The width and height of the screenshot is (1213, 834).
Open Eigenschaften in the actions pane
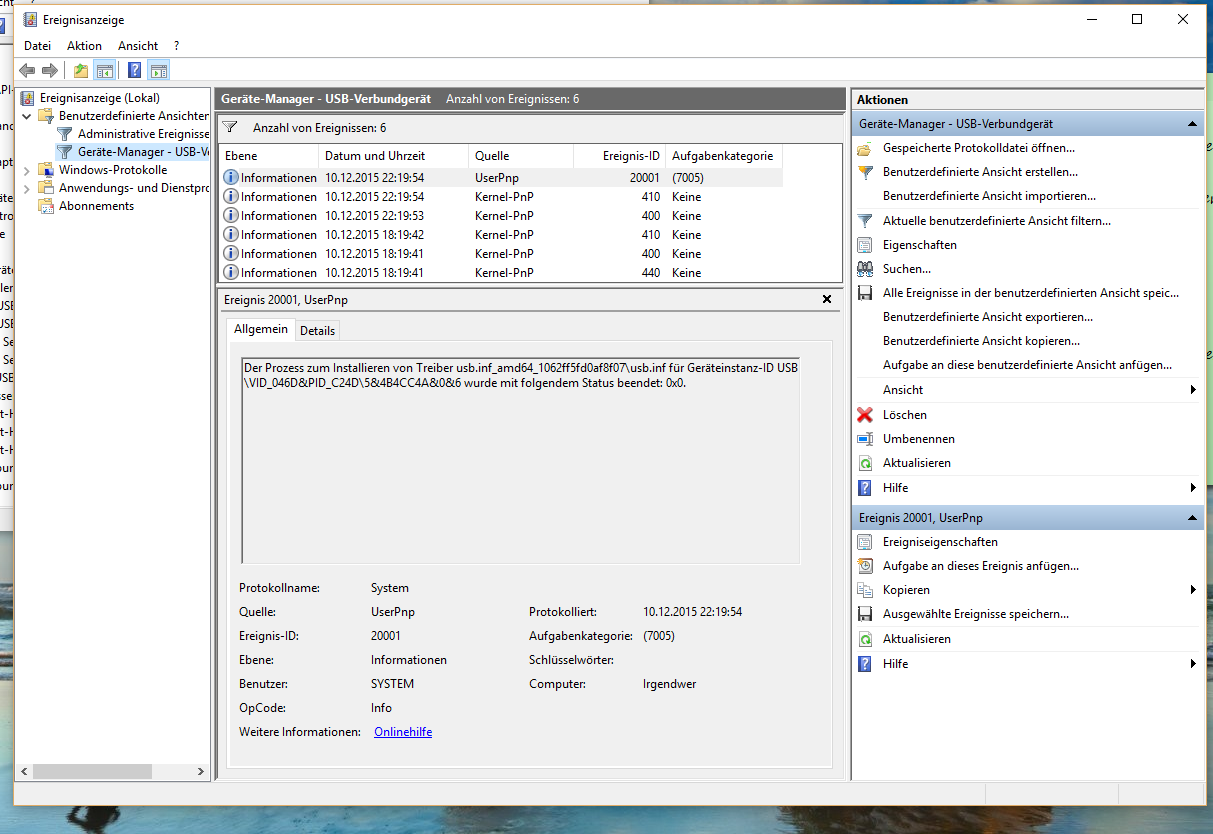pos(919,245)
